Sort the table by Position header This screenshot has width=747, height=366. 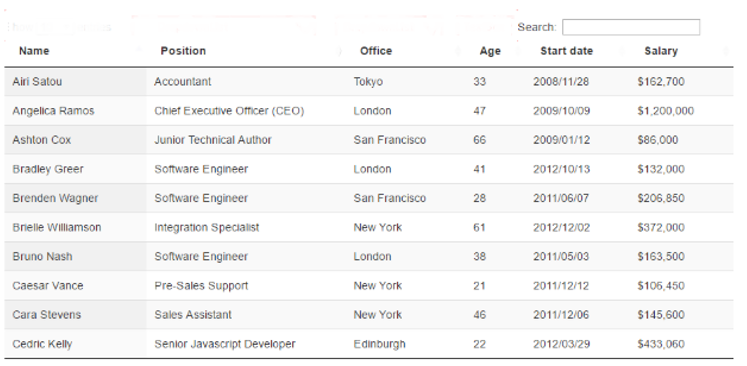183,51
